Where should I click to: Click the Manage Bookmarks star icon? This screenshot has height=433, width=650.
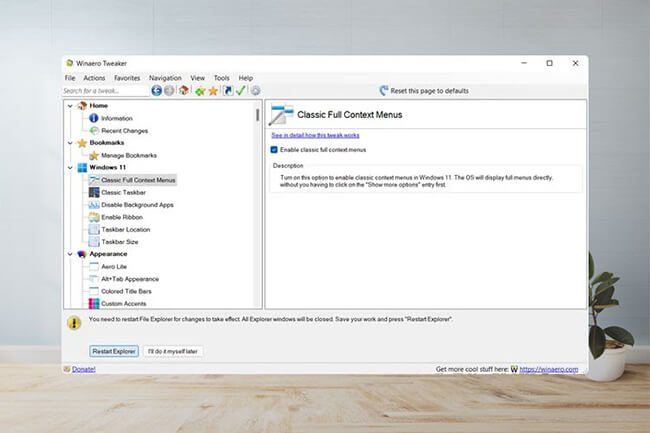click(x=94, y=155)
